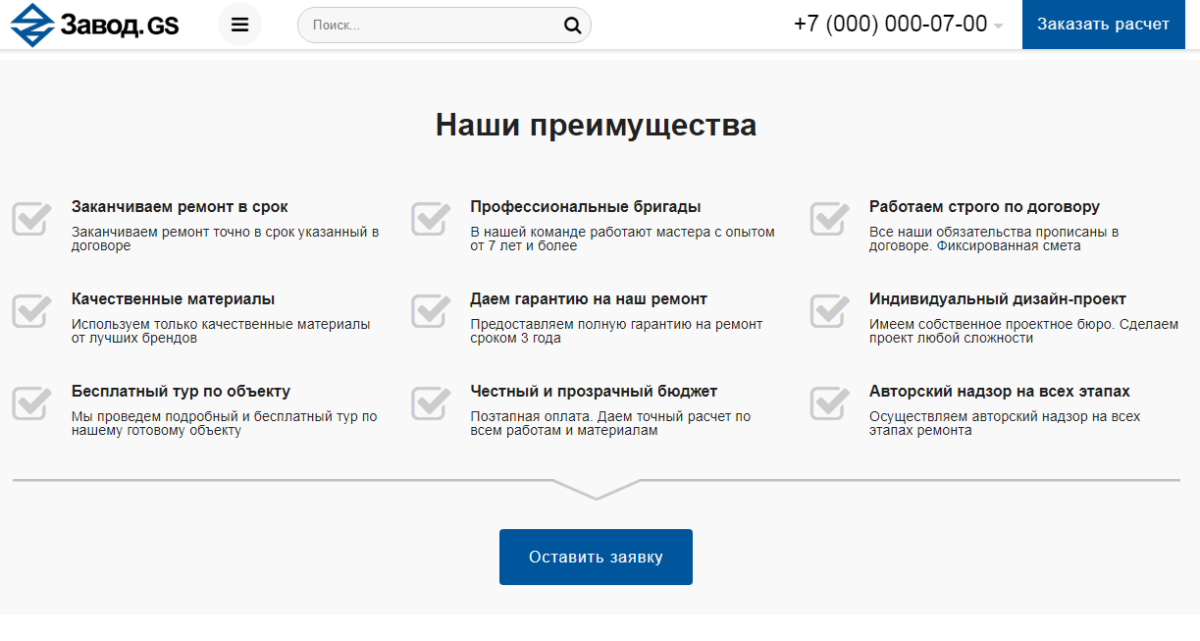Click the checkmark beside Авторский надзор на всех этапах
This screenshot has height=641, width=1200.
tap(828, 403)
